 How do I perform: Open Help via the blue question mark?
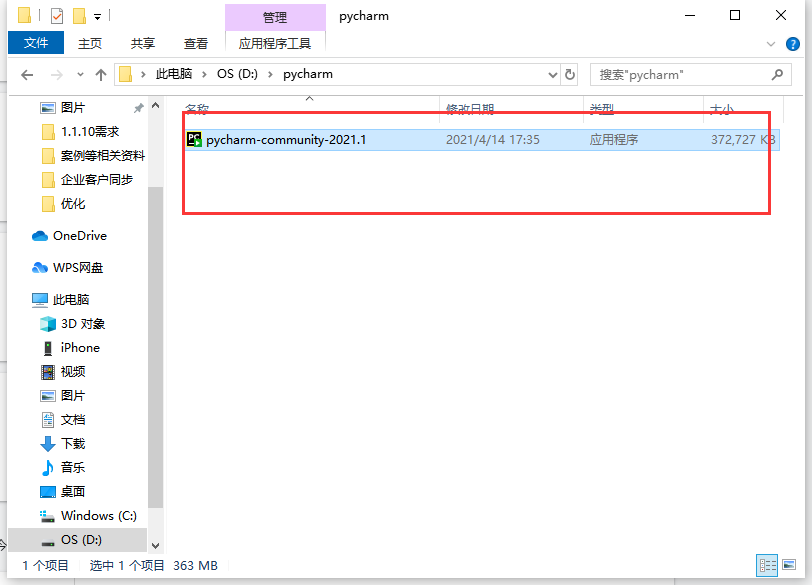pyautogui.click(x=793, y=44)
